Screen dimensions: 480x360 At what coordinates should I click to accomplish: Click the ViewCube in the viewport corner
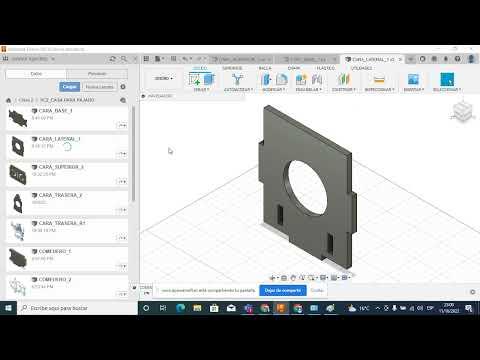[x=462, y=111]
